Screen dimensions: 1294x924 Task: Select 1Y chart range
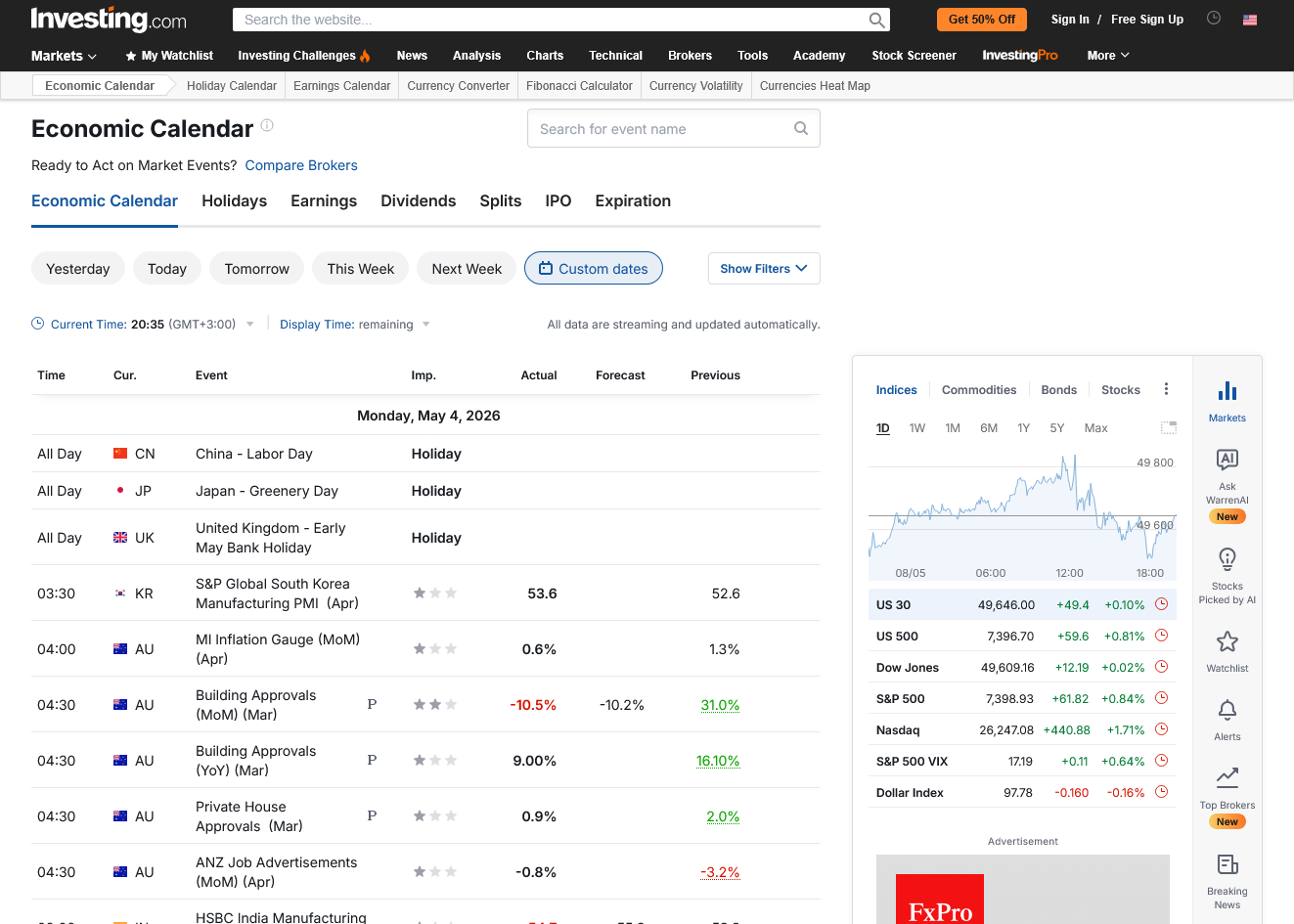tap(1024, 428)
